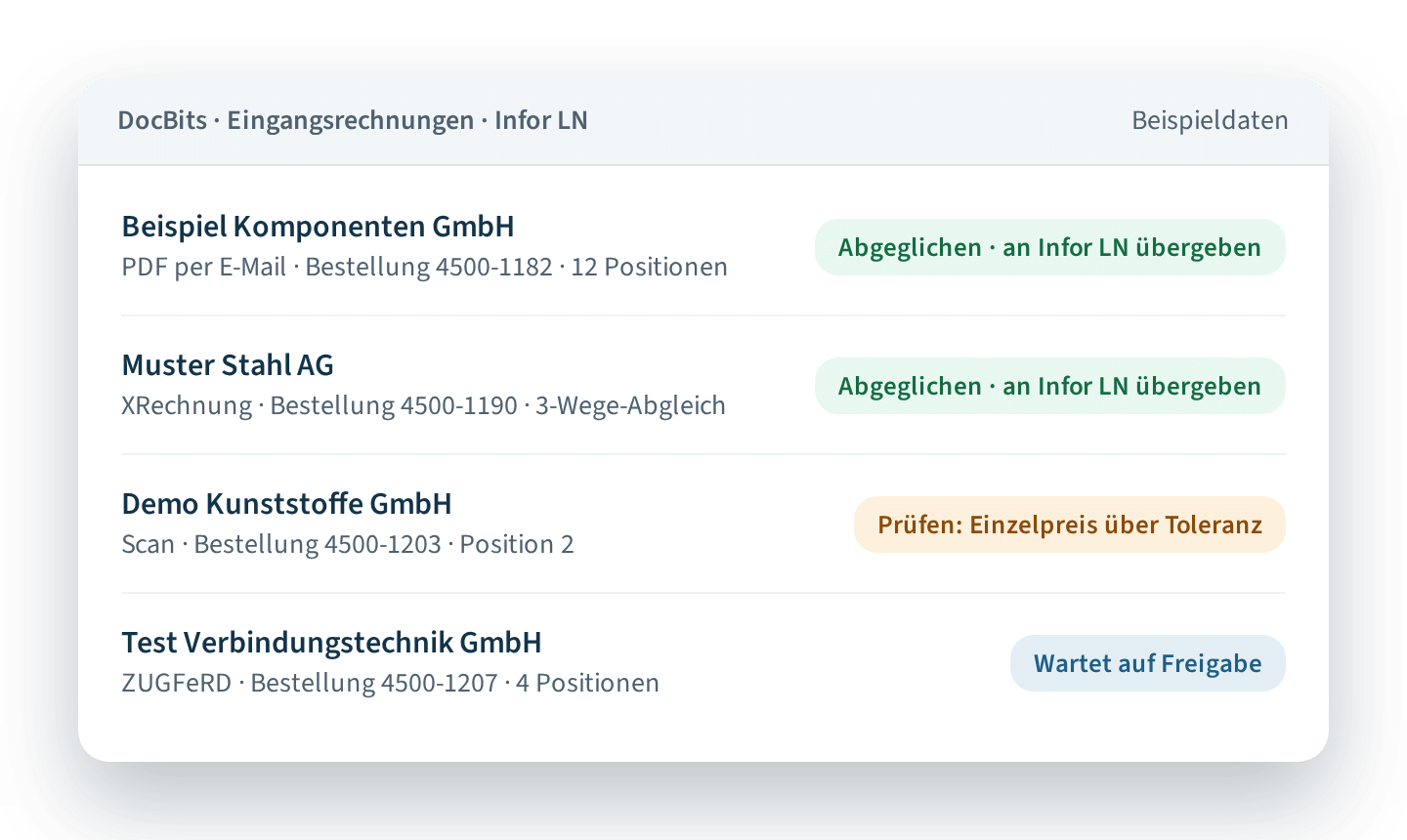Image resolution: width=1407 pixels, height=840 pixels.
Task: Open the 'Test Verbindungstechnik GmbH' invoice
Action: pyautogui.click(x=703, y=662)
